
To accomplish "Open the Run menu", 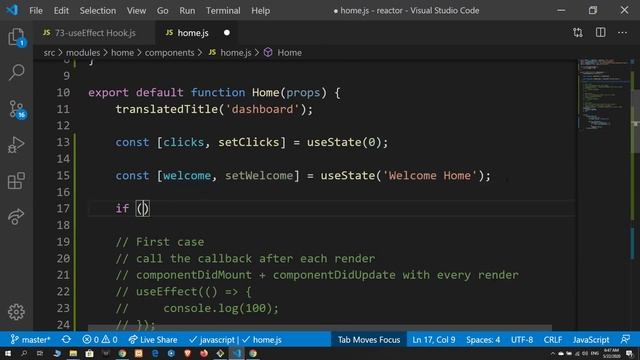I will (x=187, y=11).
